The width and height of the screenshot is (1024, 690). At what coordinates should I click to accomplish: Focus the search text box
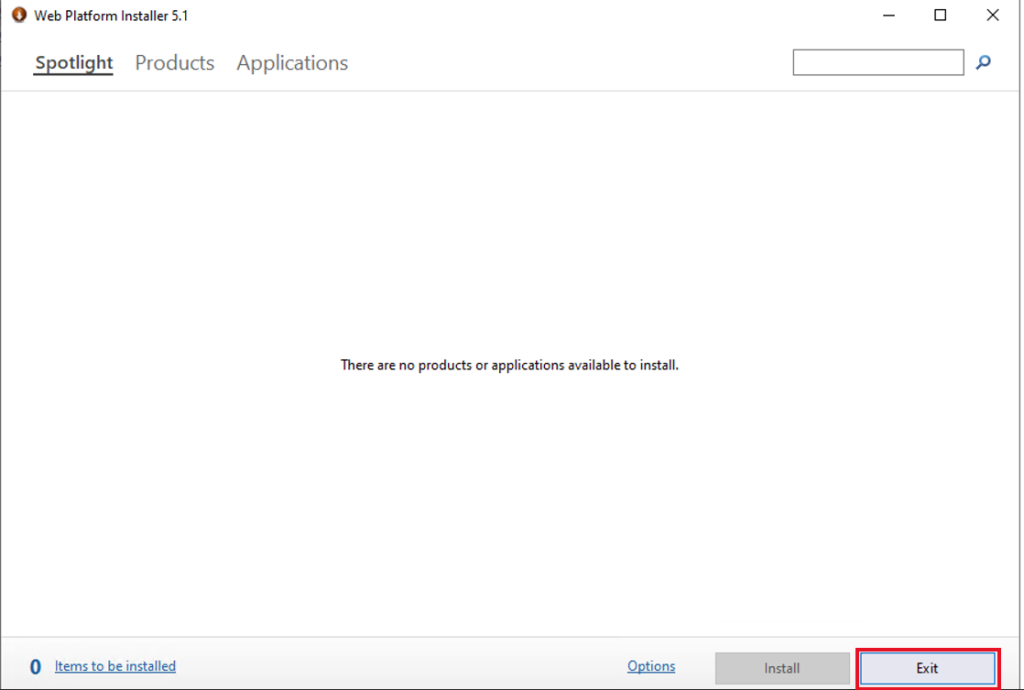point(878,63)
